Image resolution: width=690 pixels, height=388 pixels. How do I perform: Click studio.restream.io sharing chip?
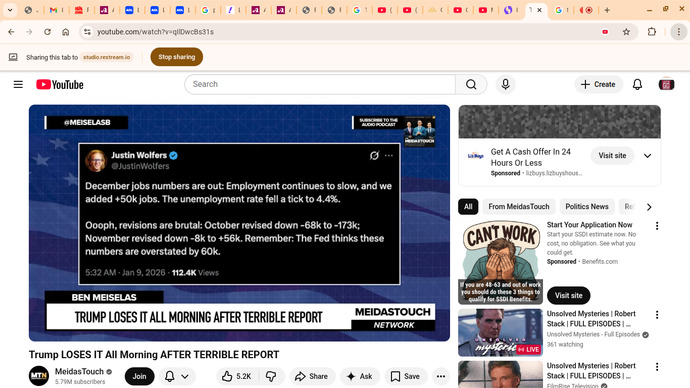107,57
